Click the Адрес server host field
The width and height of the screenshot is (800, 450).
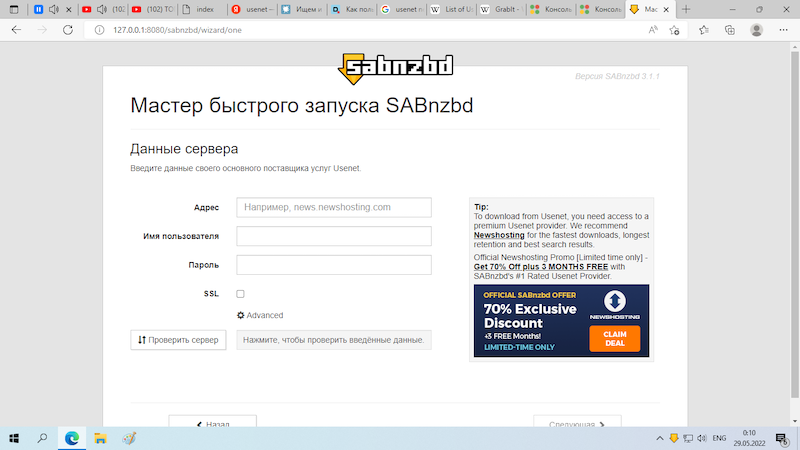(333, 207)
